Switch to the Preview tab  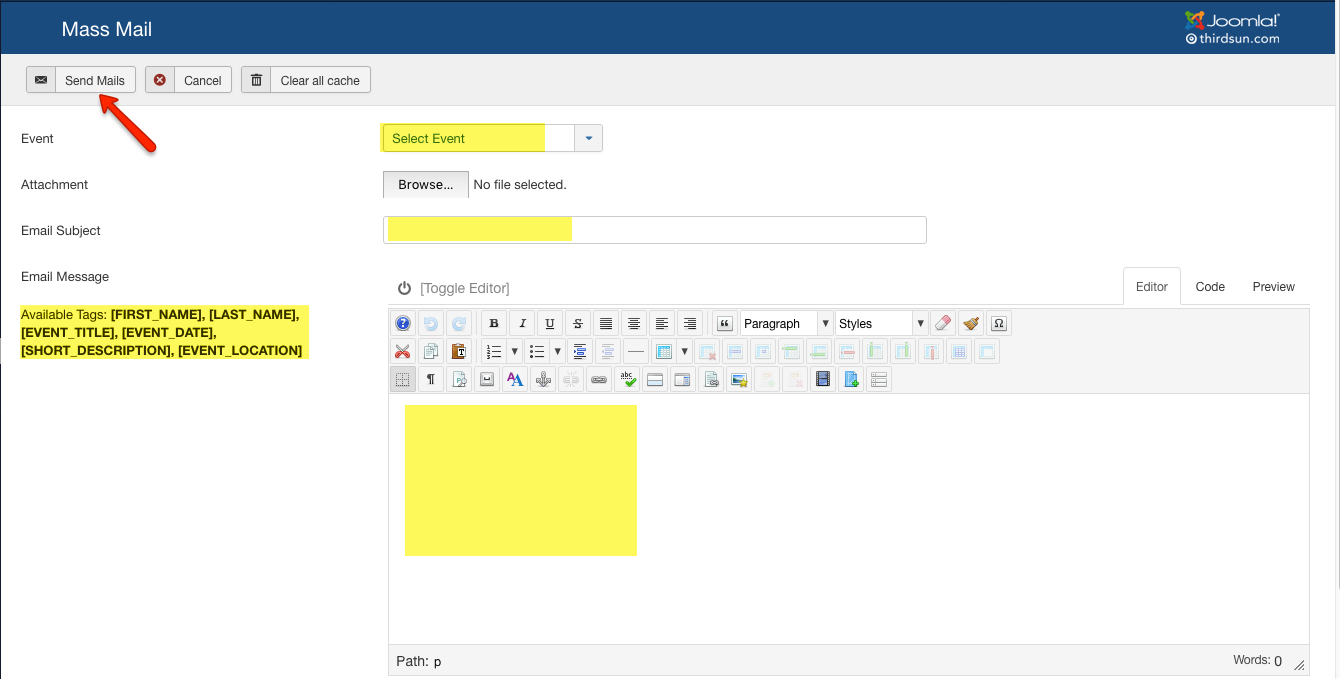click(1273, 287)
